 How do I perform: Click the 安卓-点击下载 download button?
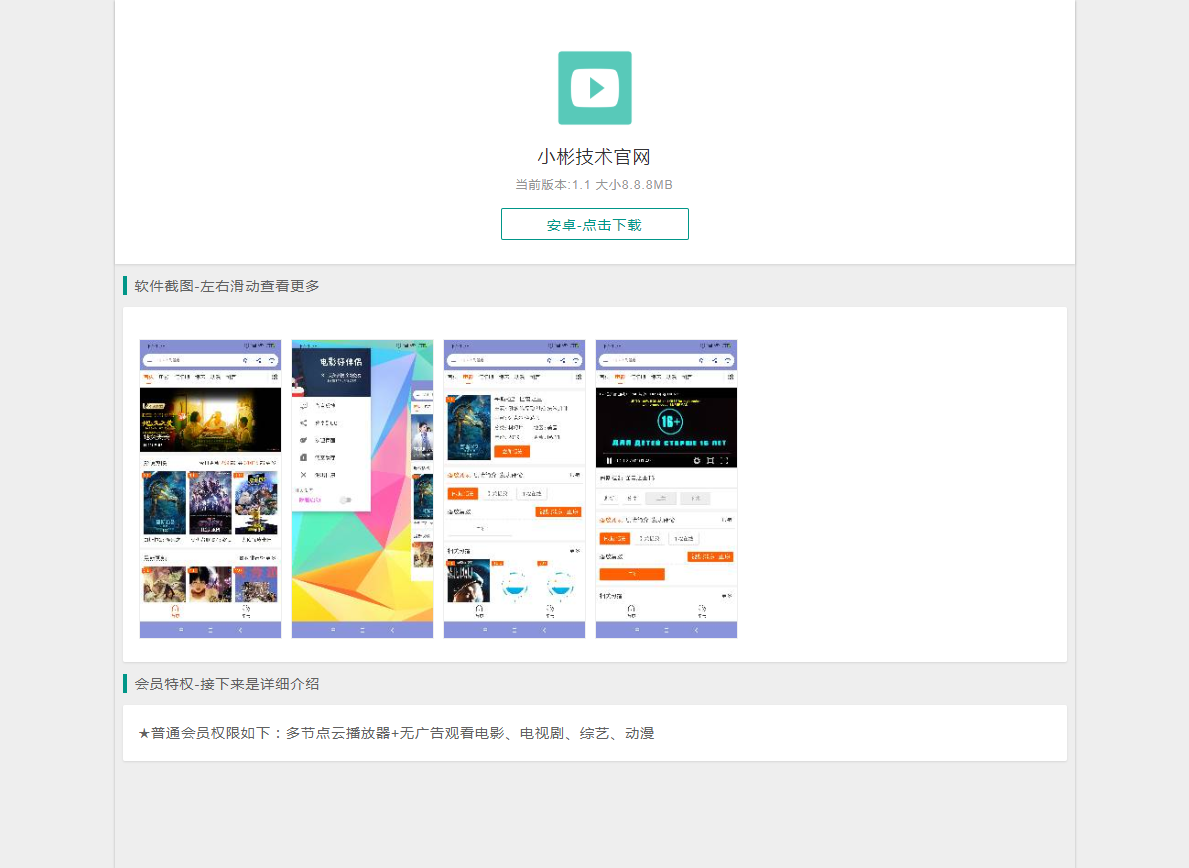[594, 223]
